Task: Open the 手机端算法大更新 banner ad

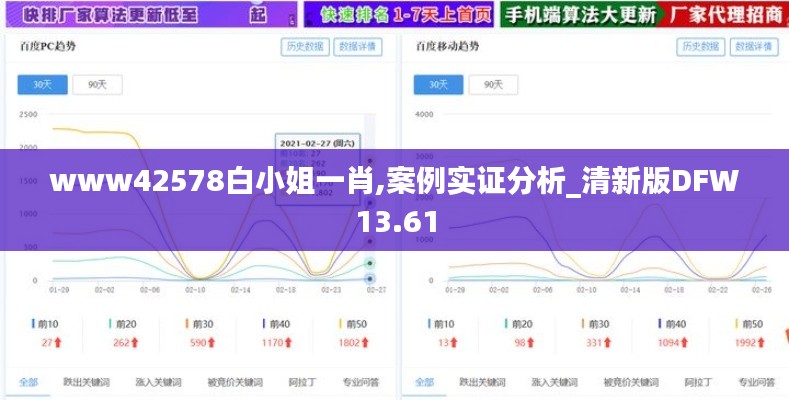Action: click(x=645, y=14)
